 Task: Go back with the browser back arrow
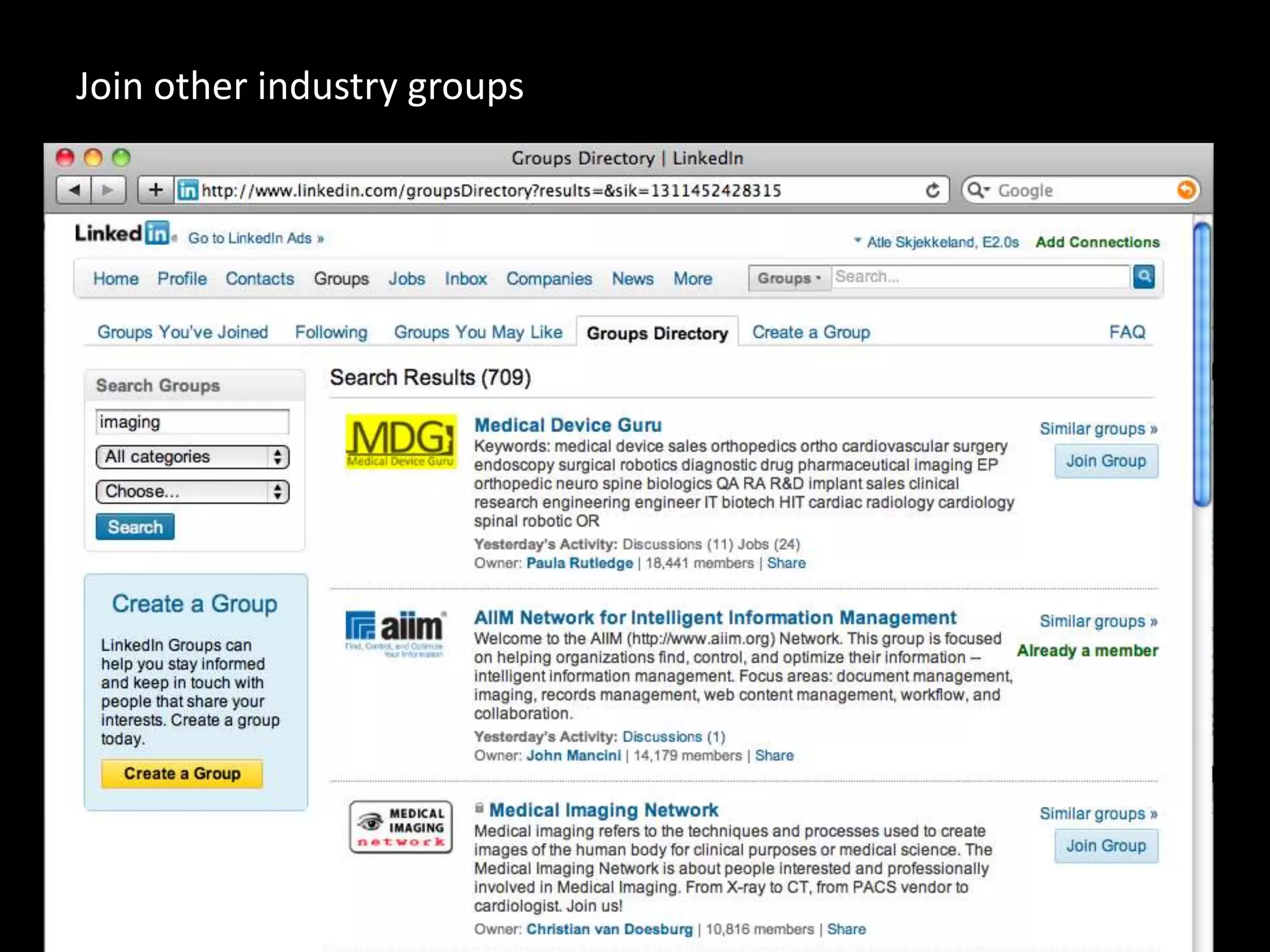click(x=74, y=190)
